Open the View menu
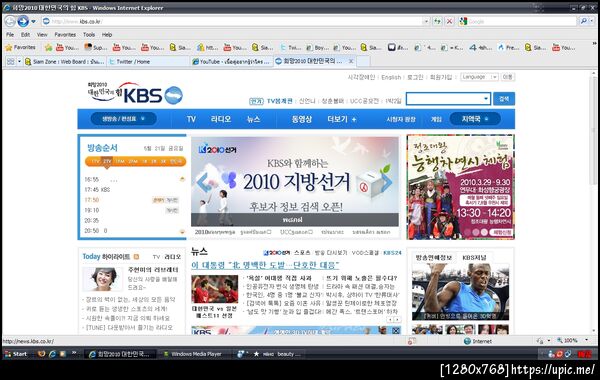600x380 pixels. 42,34
